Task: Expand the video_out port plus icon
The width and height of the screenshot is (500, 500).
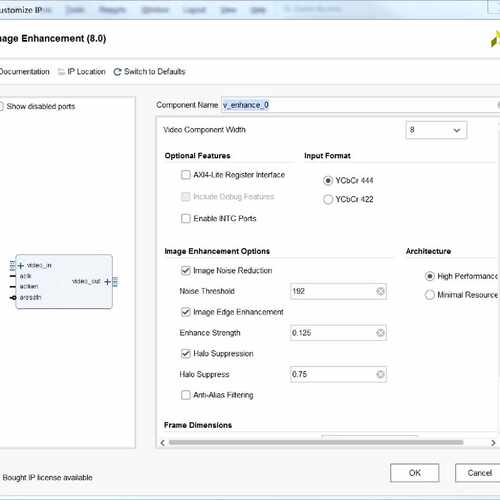Action: (x=107, y=282)
